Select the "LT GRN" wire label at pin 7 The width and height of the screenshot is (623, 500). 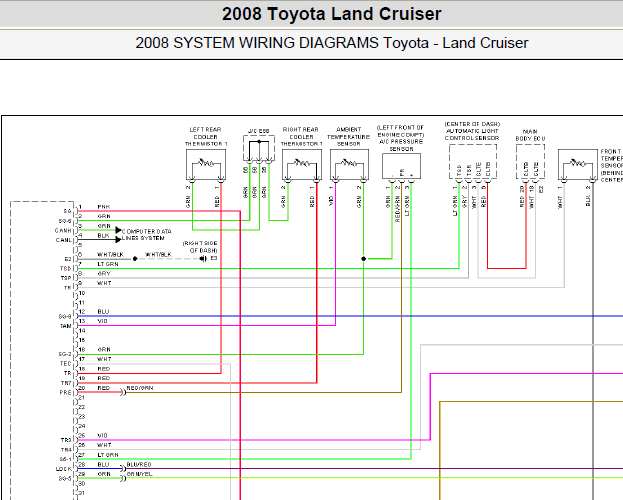coord(108,264)
